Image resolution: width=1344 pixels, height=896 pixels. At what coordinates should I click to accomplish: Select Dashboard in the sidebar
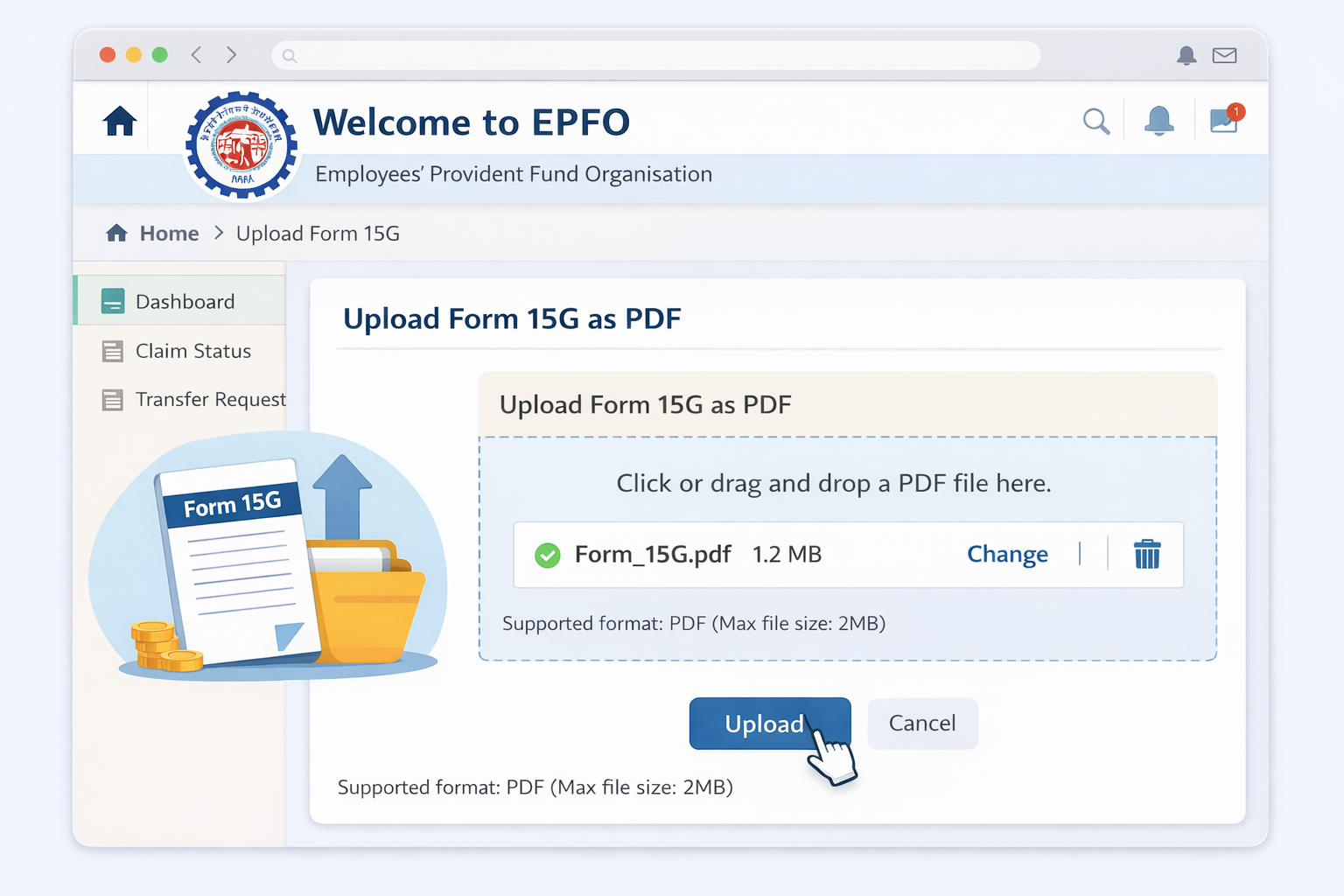pos(185,301)
